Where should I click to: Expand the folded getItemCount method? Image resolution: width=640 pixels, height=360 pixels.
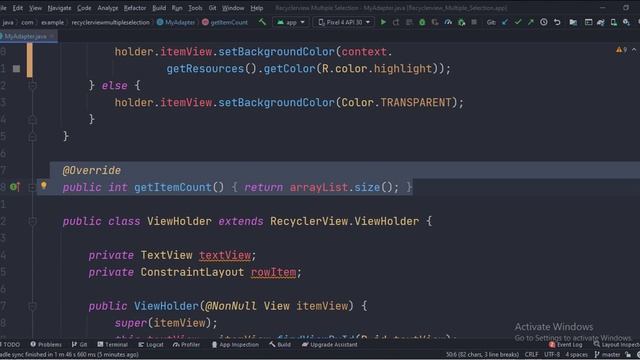pos(33,187)
